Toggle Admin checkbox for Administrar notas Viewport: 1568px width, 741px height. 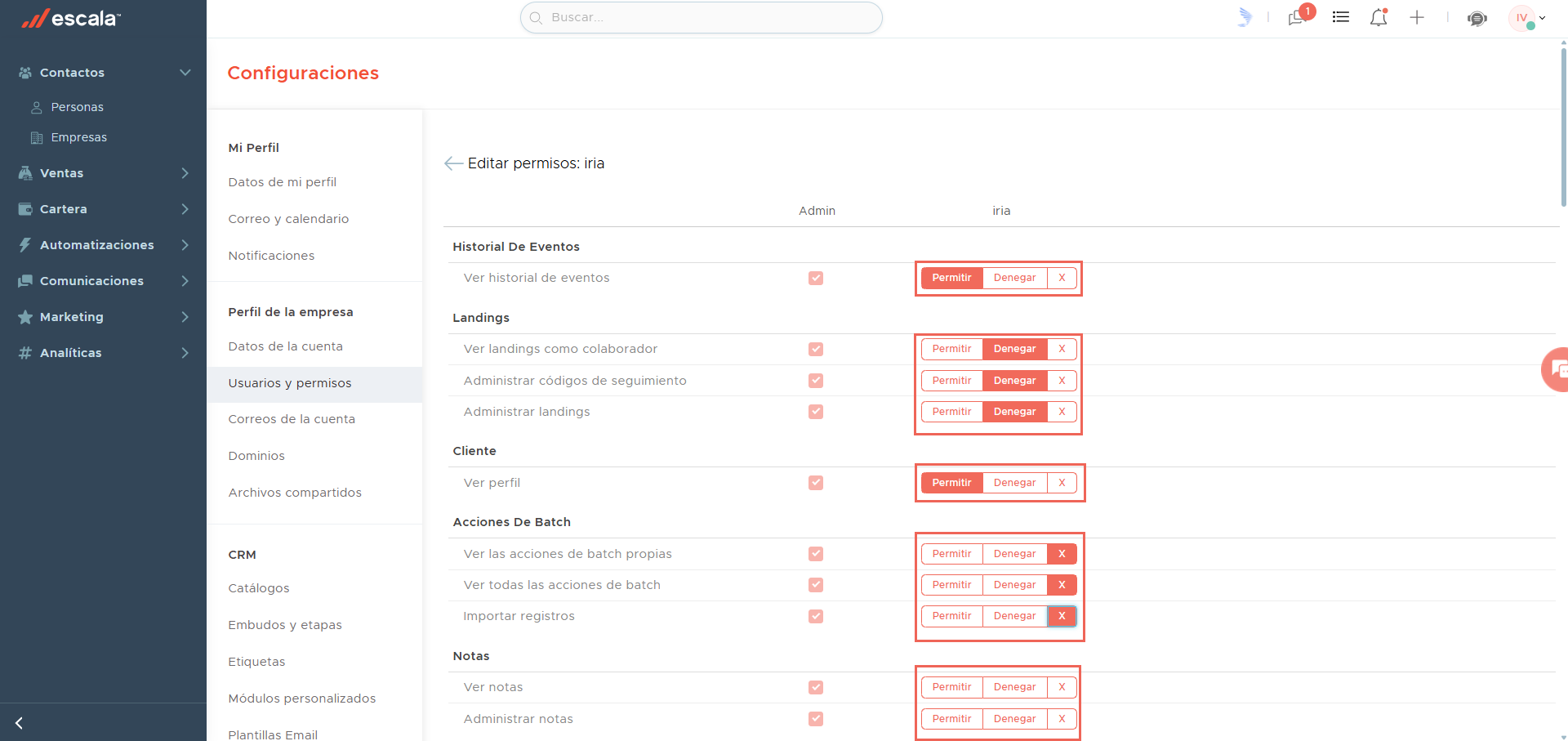[x=816, y=719]
